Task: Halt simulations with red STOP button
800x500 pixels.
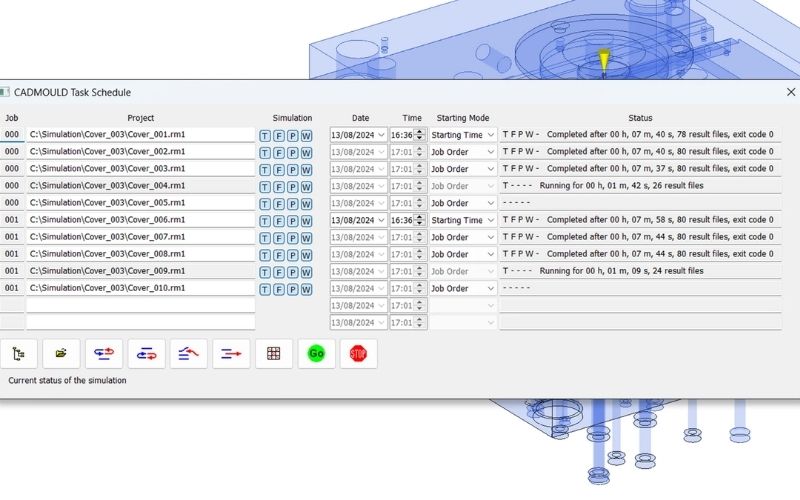Action: (x=359, y=354)
